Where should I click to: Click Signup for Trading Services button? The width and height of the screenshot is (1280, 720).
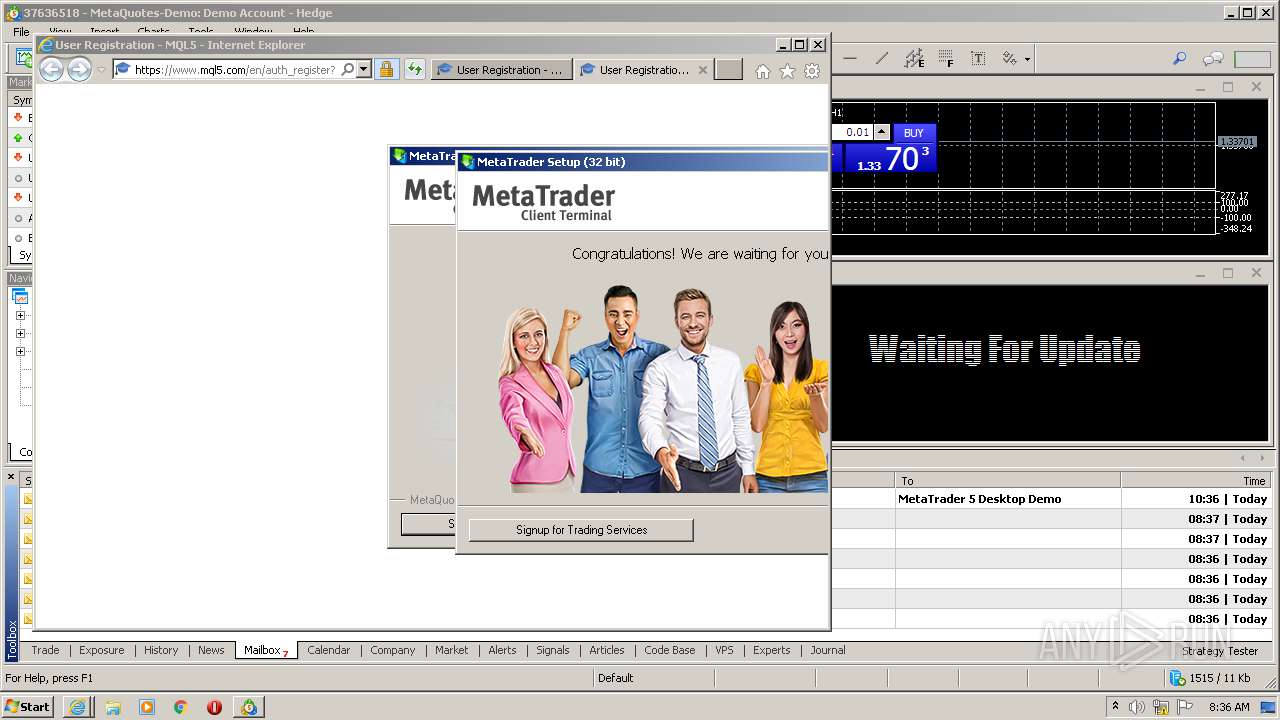pyautogui.click(x=581, y=530)
